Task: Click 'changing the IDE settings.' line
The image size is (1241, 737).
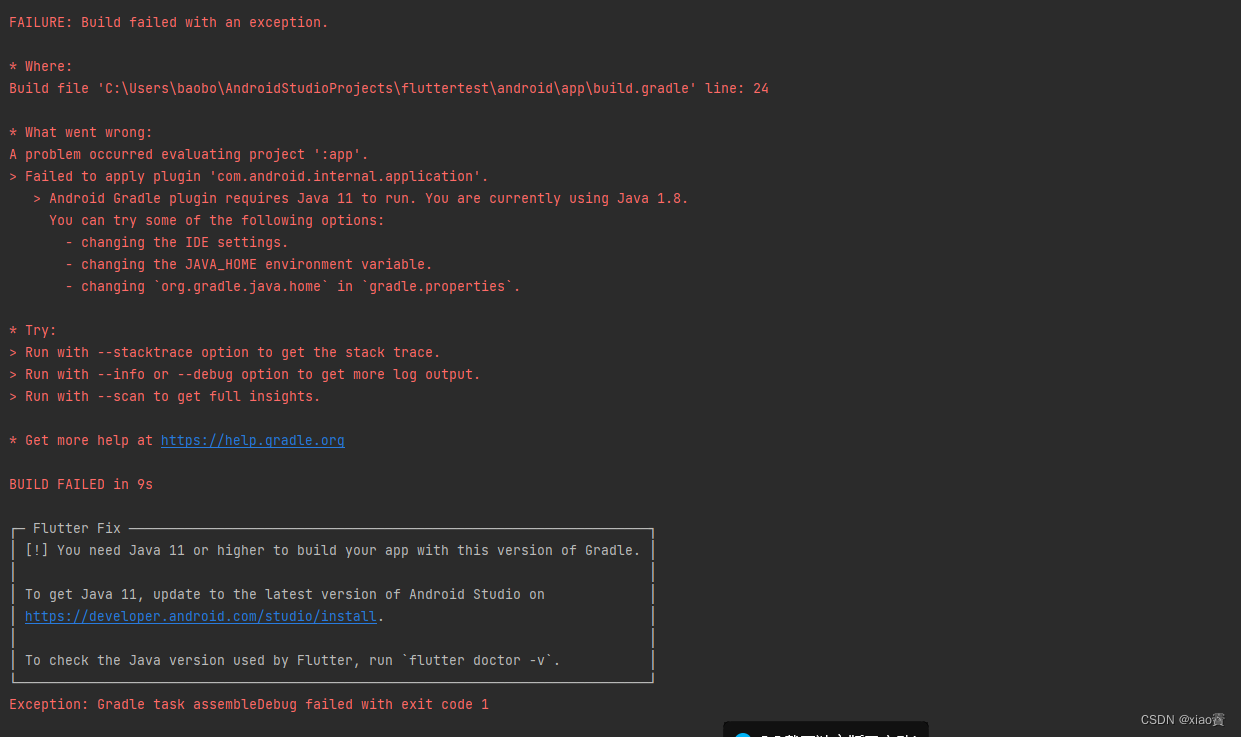Action: click(x=177, y=242)
